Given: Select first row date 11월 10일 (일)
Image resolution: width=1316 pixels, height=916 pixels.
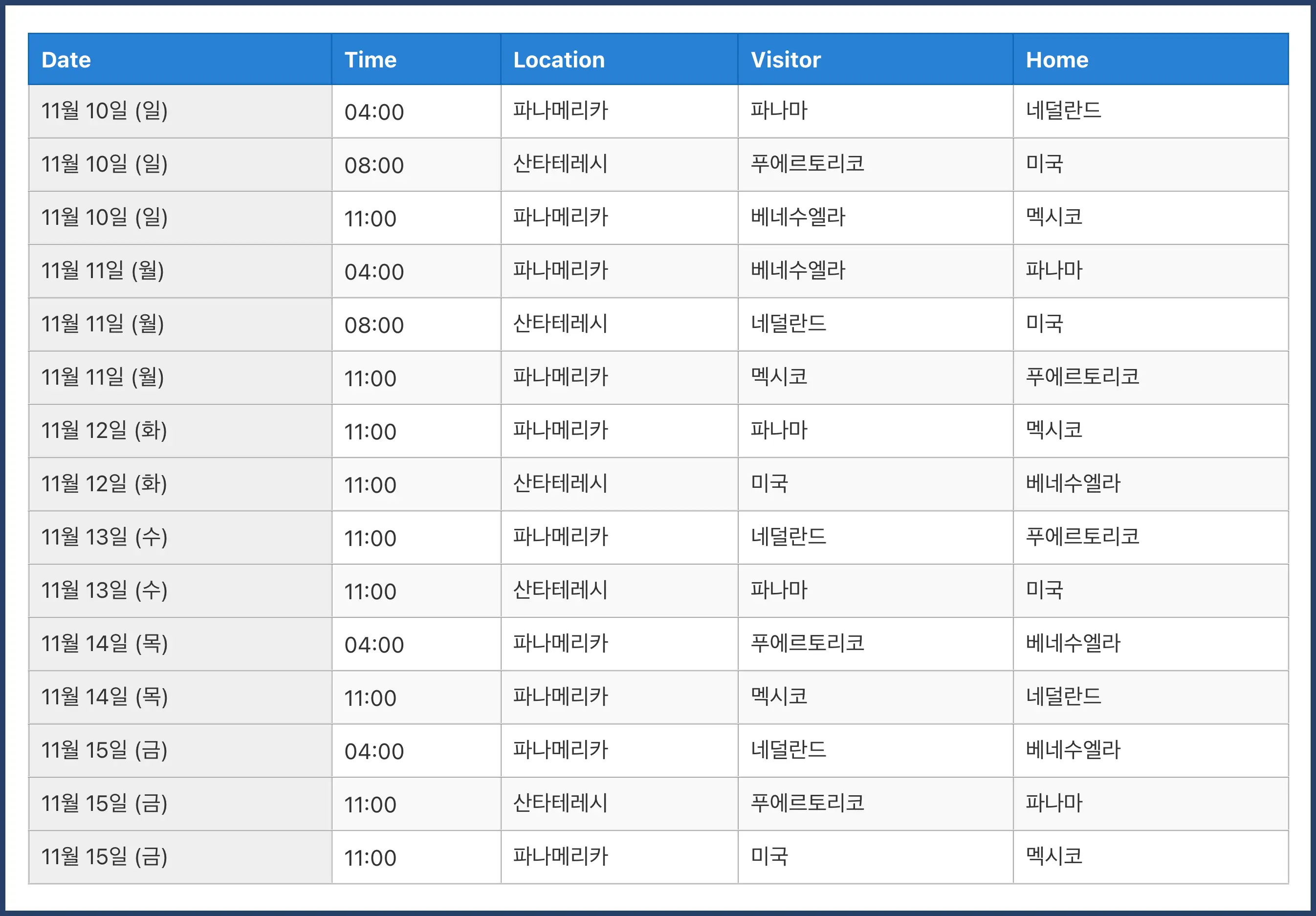Looking at the screenshot, I should [x=104, y=110].
